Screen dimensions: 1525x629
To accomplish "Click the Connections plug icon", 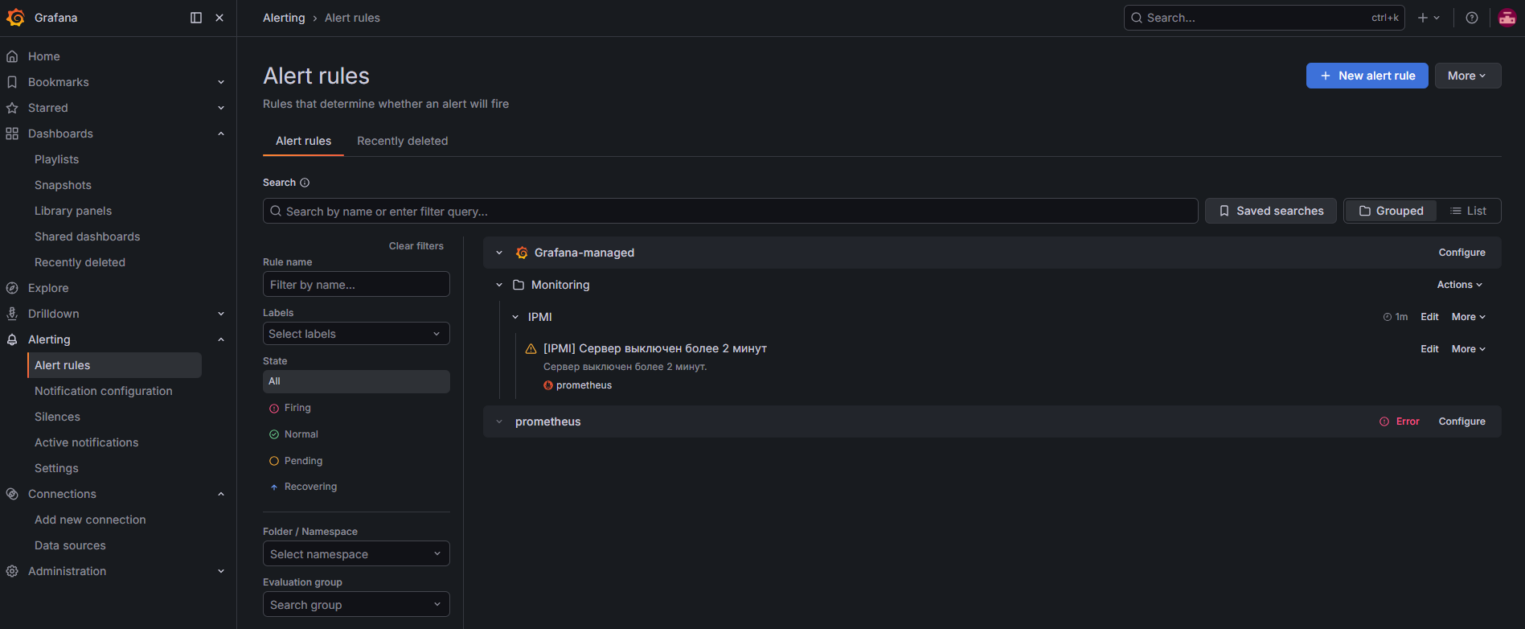I will tap(12, 494).
